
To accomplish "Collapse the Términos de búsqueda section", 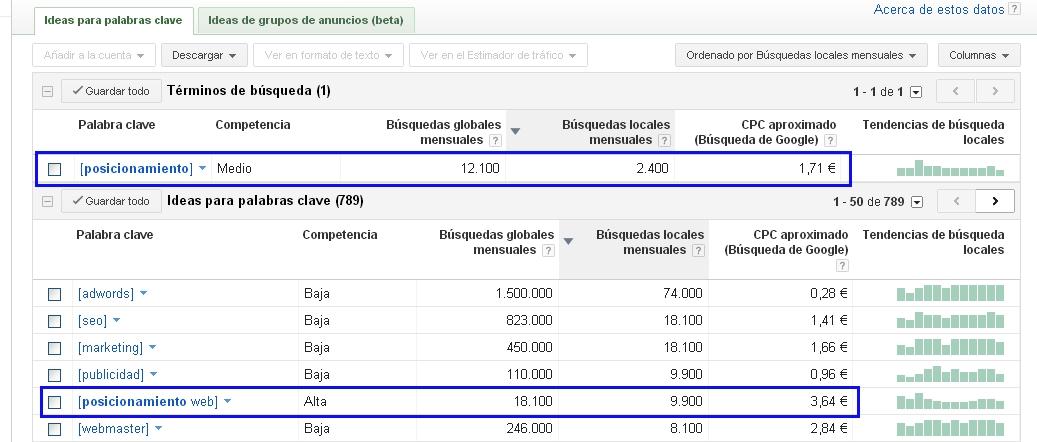I will [x=48, y=91].
